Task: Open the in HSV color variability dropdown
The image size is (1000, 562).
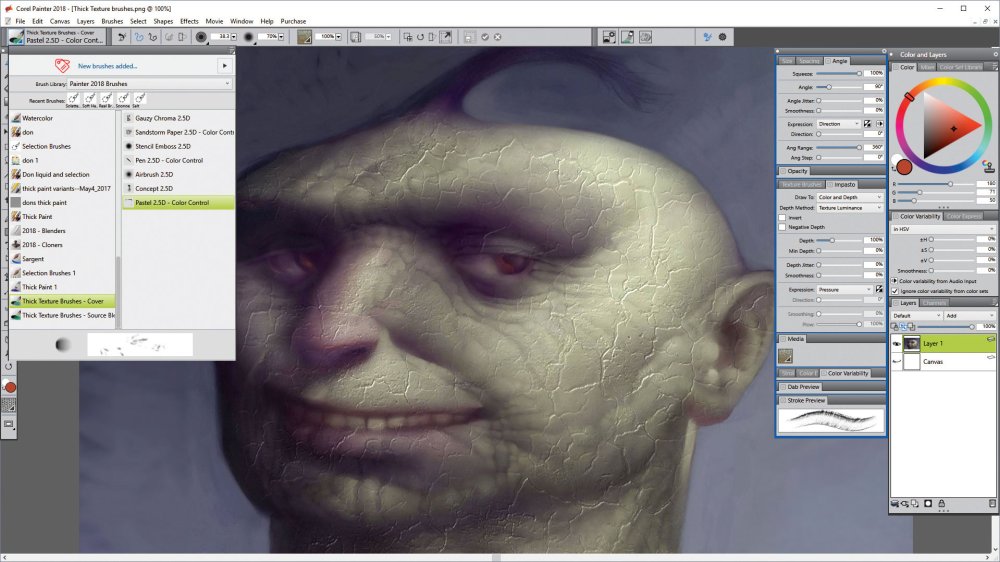Action: click(943, 229)
